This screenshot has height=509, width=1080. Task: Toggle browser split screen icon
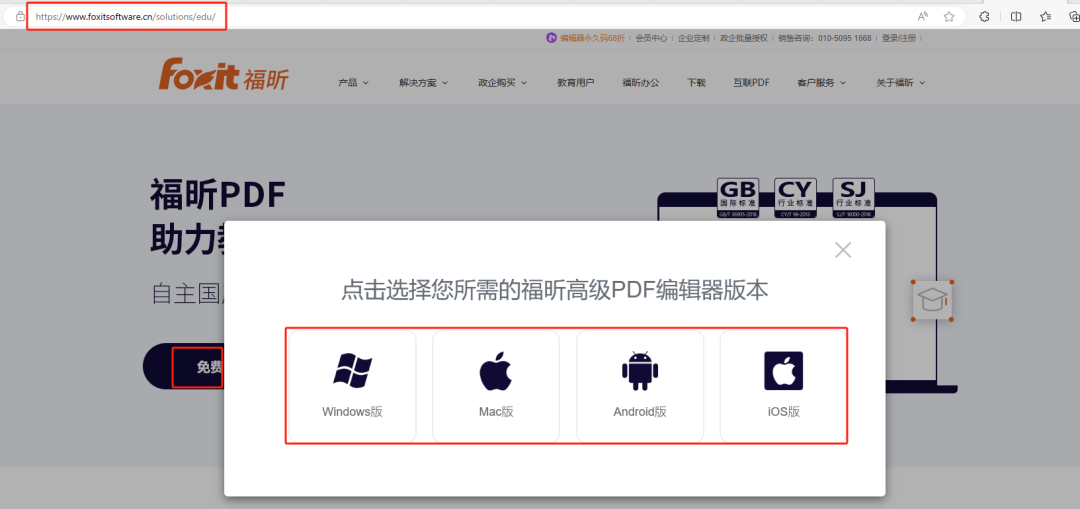click(1016, 17)
